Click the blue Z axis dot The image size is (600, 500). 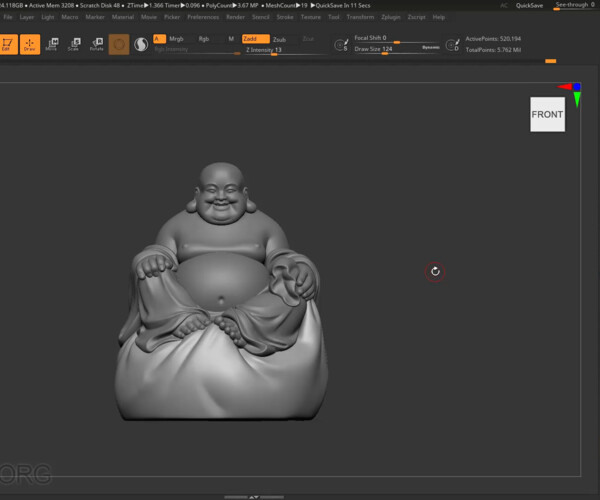[577, 87]
